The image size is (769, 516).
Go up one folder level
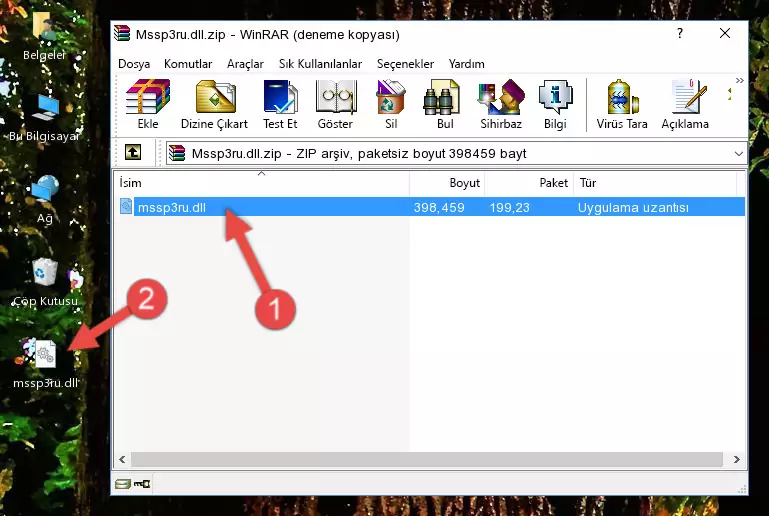coord(133,153)
